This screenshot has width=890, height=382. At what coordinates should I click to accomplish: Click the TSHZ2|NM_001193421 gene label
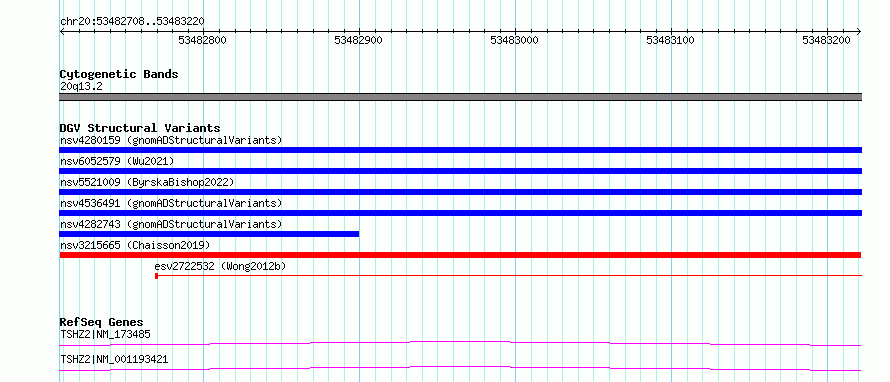coord(114,360)
